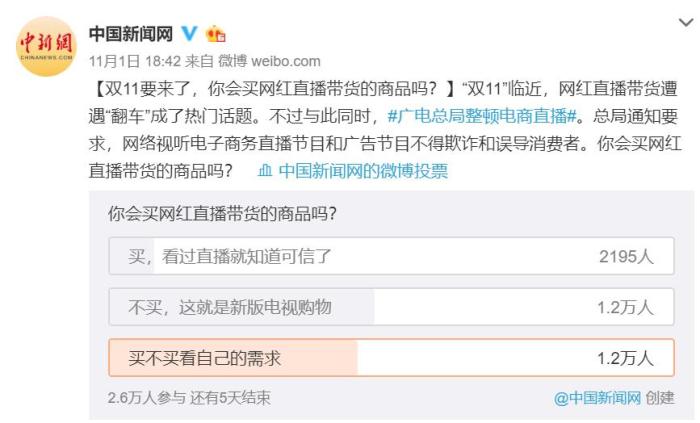Click the 2.6万人参与 participant count

pos(146,397)
